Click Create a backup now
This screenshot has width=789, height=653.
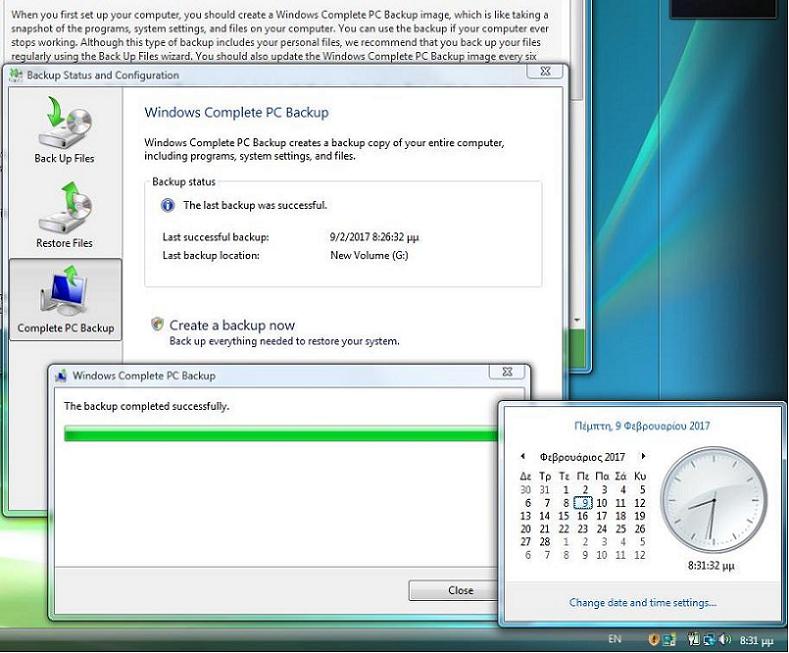coord(232,325)
